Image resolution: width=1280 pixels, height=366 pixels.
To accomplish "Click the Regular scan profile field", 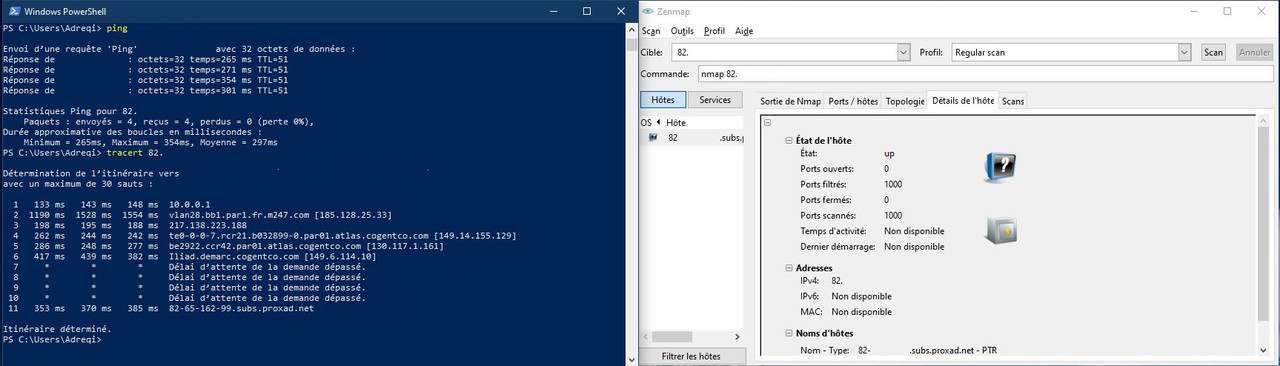I will (1064, 52).
